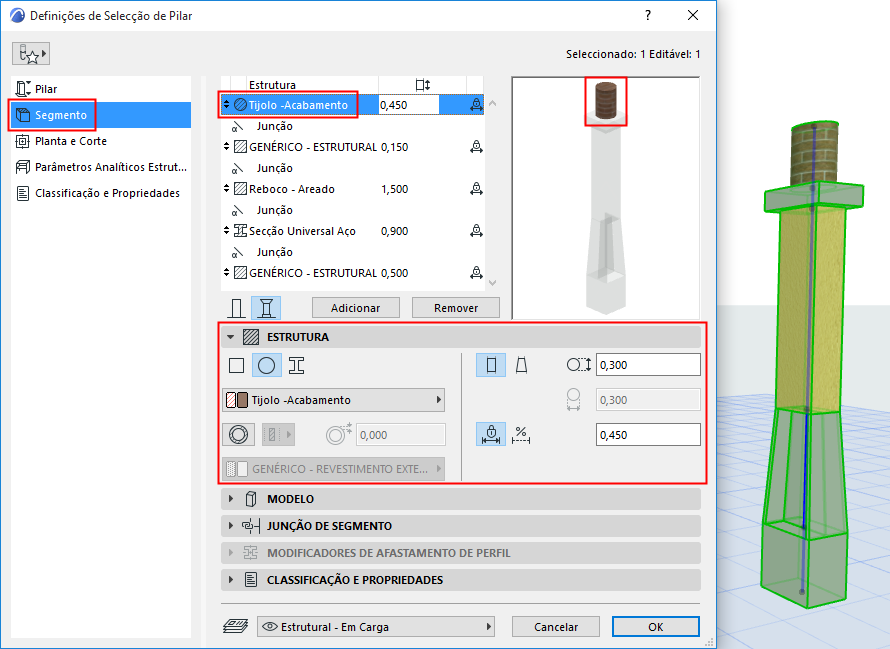The width and height of the screenshot is (890, 649).
Task: Toggle Tijolo -Acabamento row lock icon
Action: coord(476,103)
